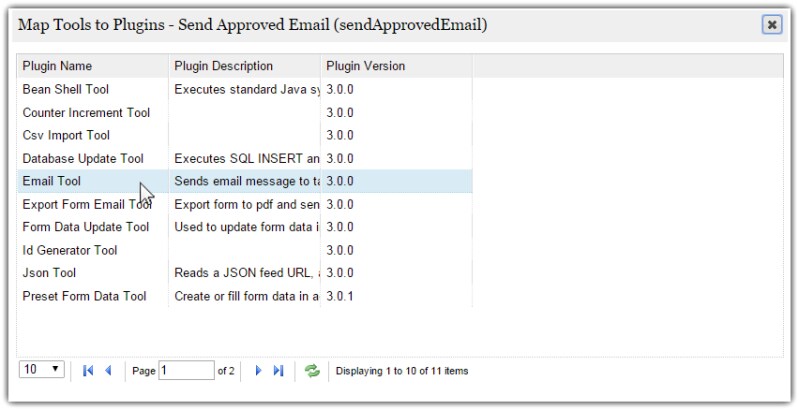Screen dimensions: 799x410
Task: Choose the Counter Increment Tool row
Action: pos(245,113)
